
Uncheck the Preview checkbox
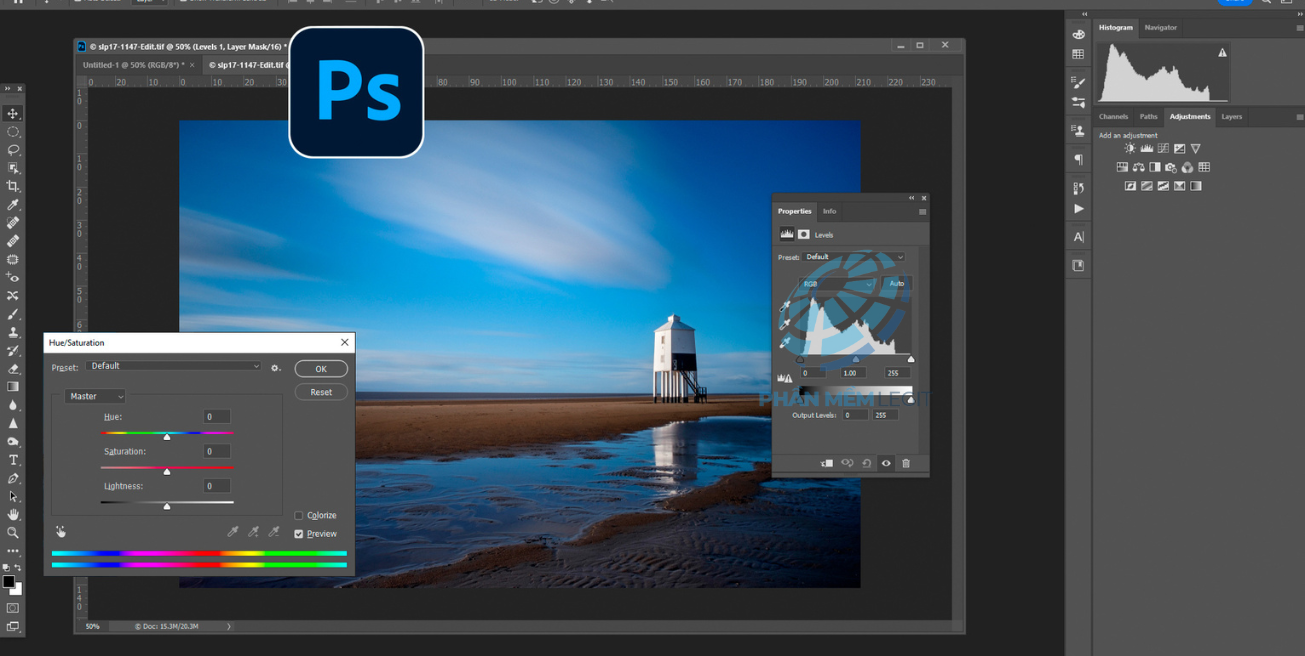pos(298,534)
